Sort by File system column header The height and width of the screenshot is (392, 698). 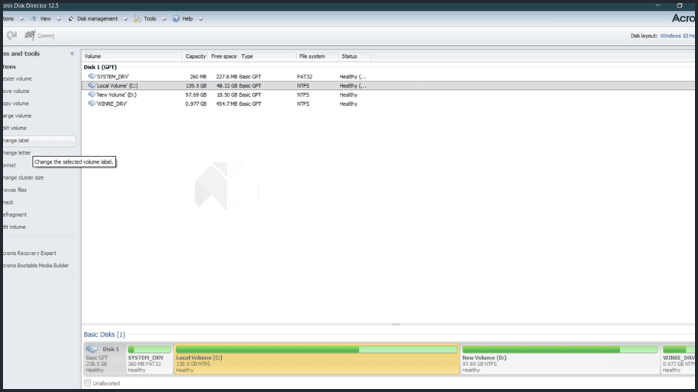(318, 56)
